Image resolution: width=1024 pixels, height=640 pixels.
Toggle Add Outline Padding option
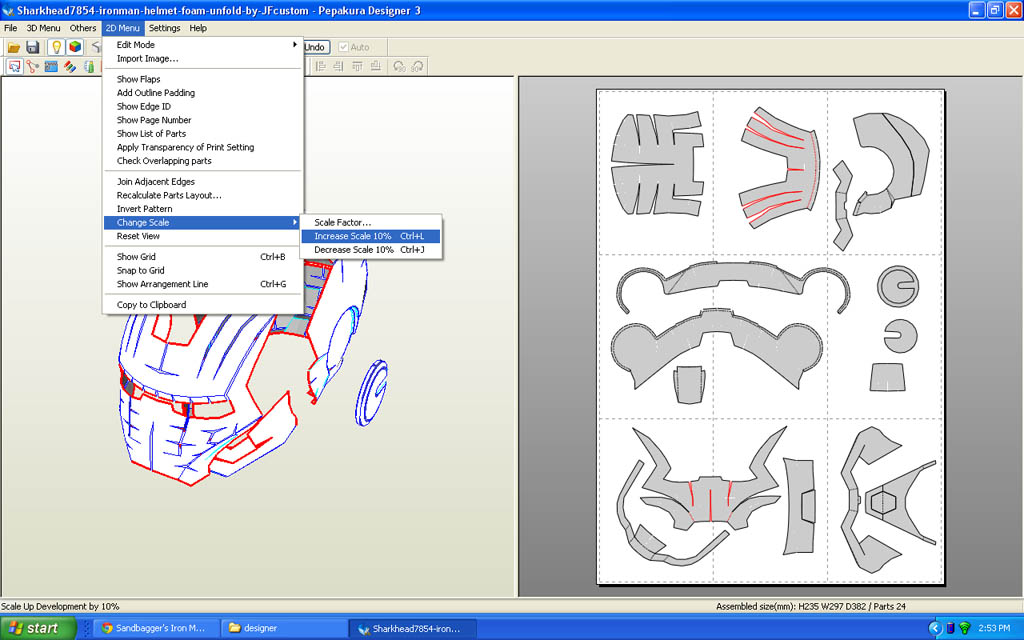pyautogui.click(x=203, y=93)
